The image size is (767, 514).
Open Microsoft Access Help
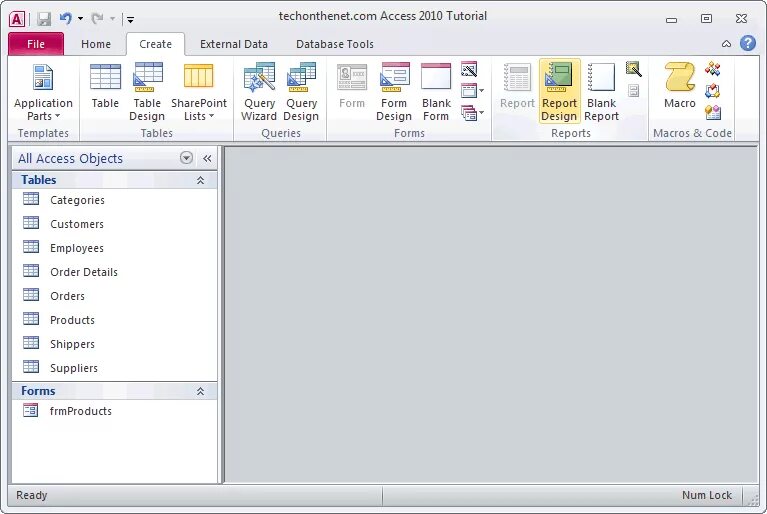click(747, 44)
